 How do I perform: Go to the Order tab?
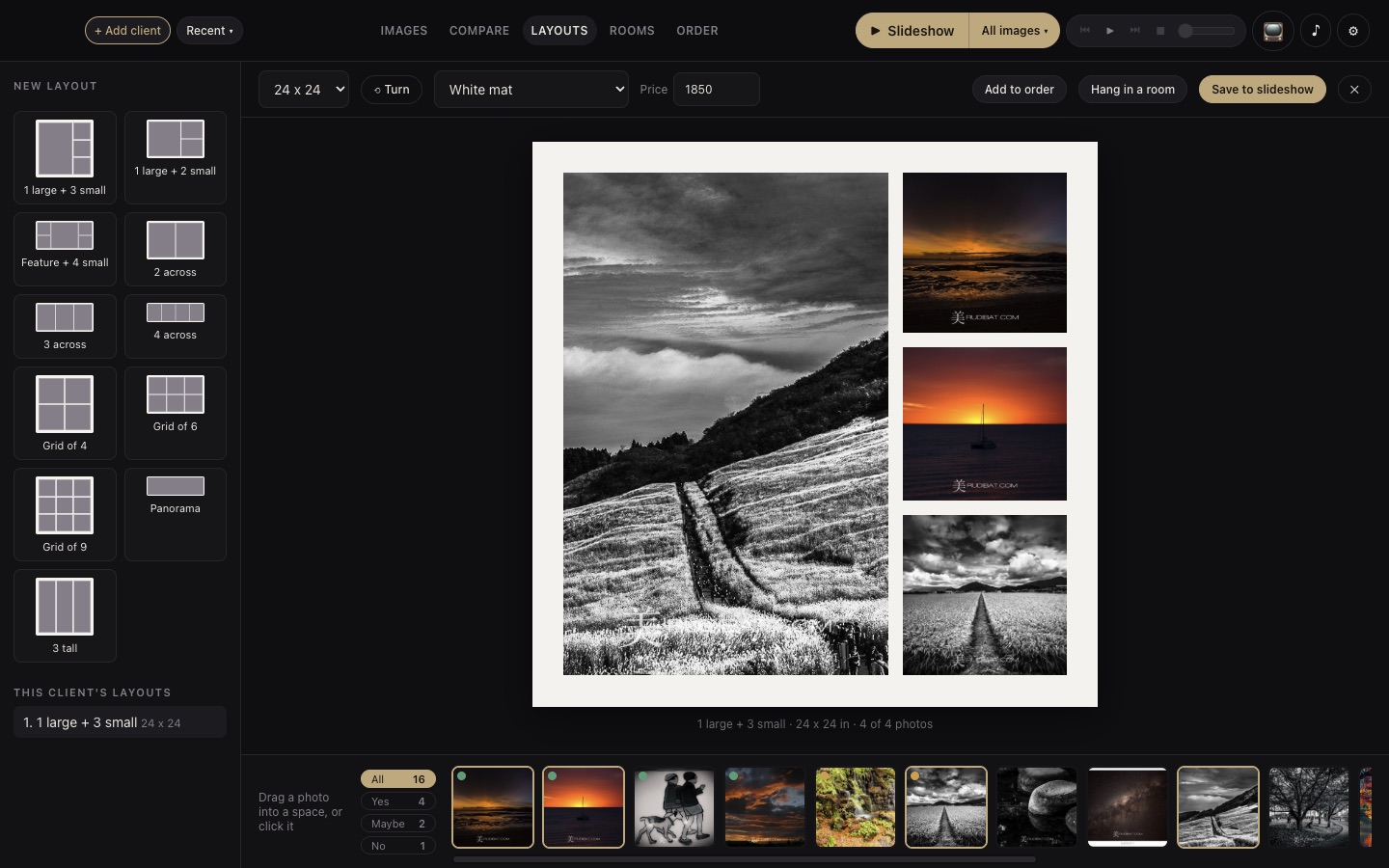pos(697,31)
